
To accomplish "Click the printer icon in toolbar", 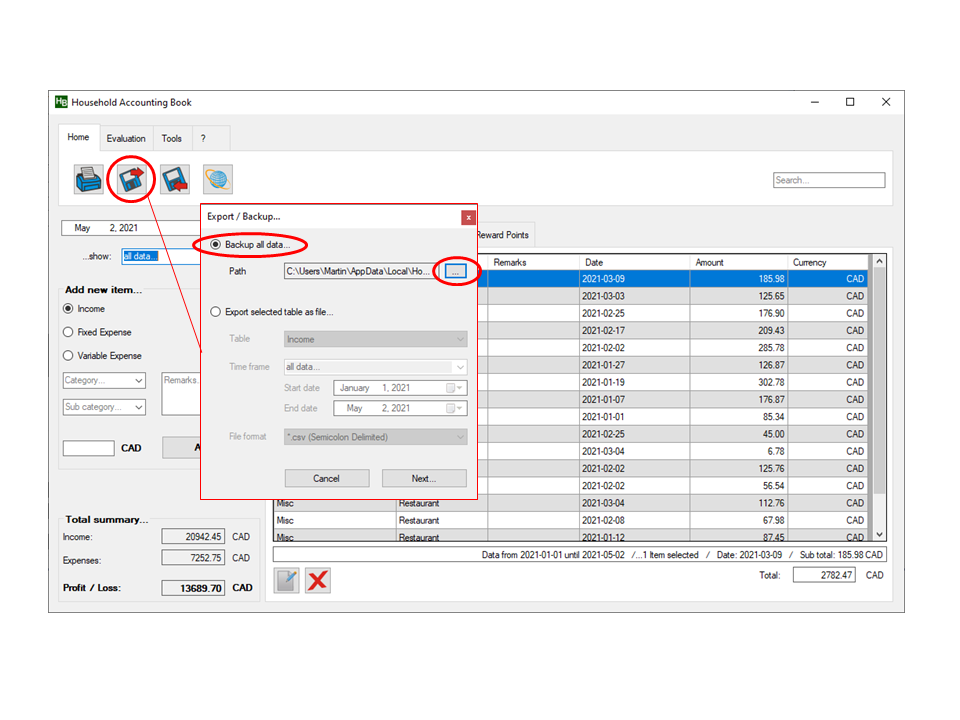I will pos(88,180).
